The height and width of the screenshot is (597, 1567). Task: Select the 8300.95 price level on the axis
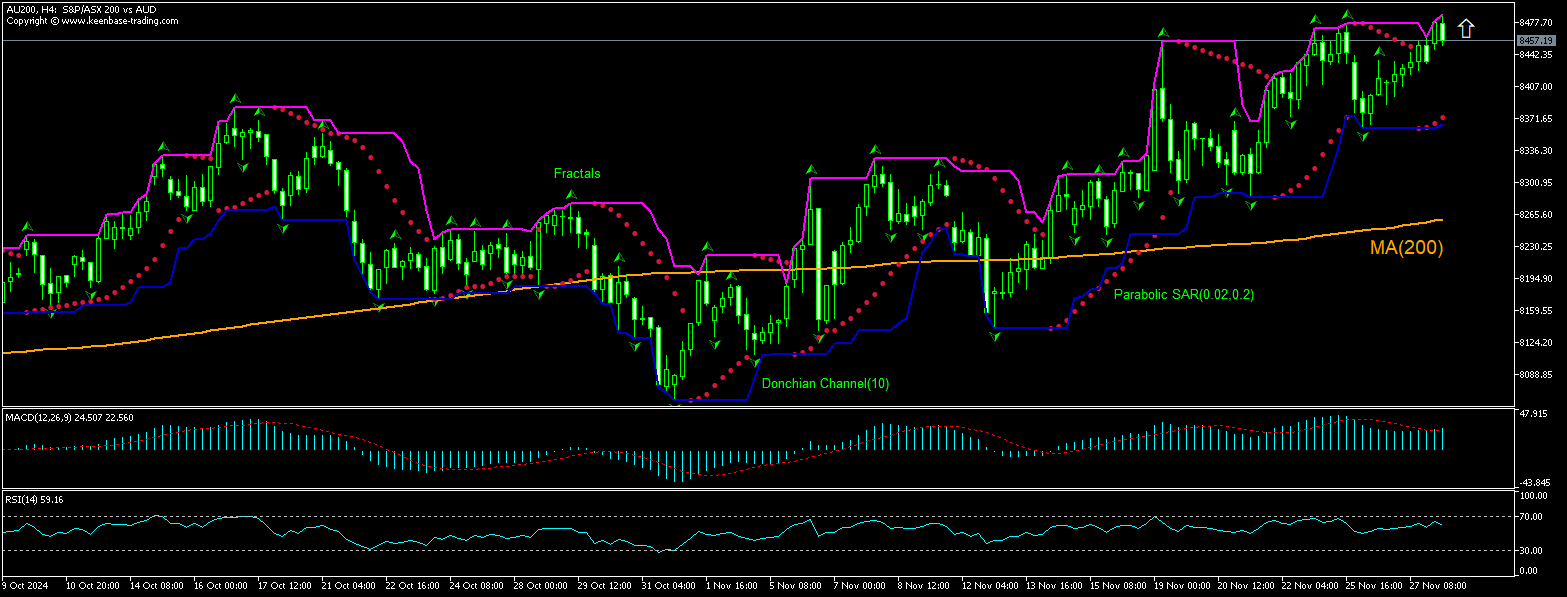1533,183
